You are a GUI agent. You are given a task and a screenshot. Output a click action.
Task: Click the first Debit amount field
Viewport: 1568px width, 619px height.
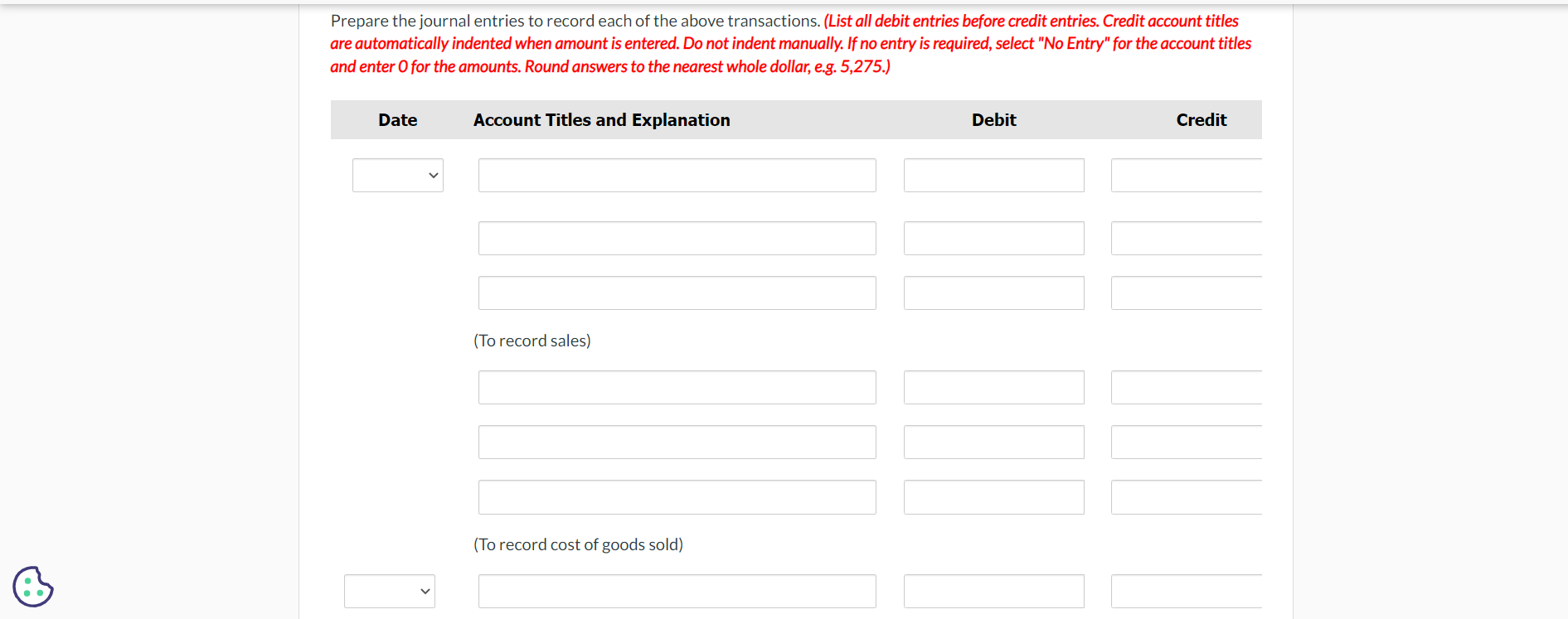[x=993, y=175]
